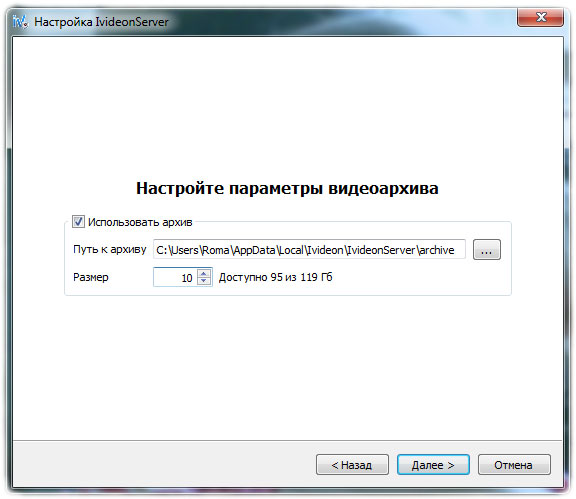Increase the archive size with the up arrow
The width and height of the screenshot is (576, 499).
[x=204, y=273]
